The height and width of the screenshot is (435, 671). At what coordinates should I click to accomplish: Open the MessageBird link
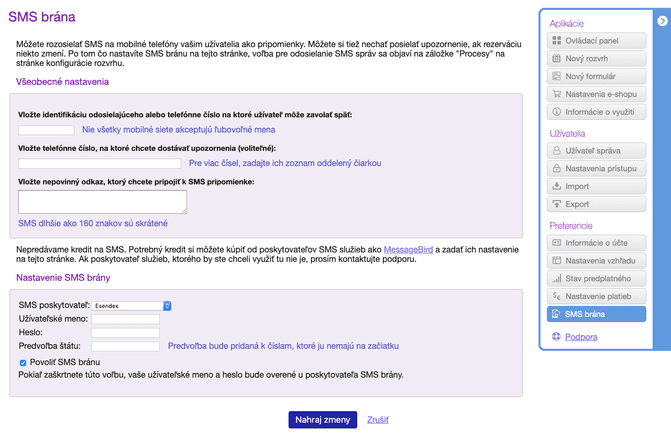coord(408,250)
